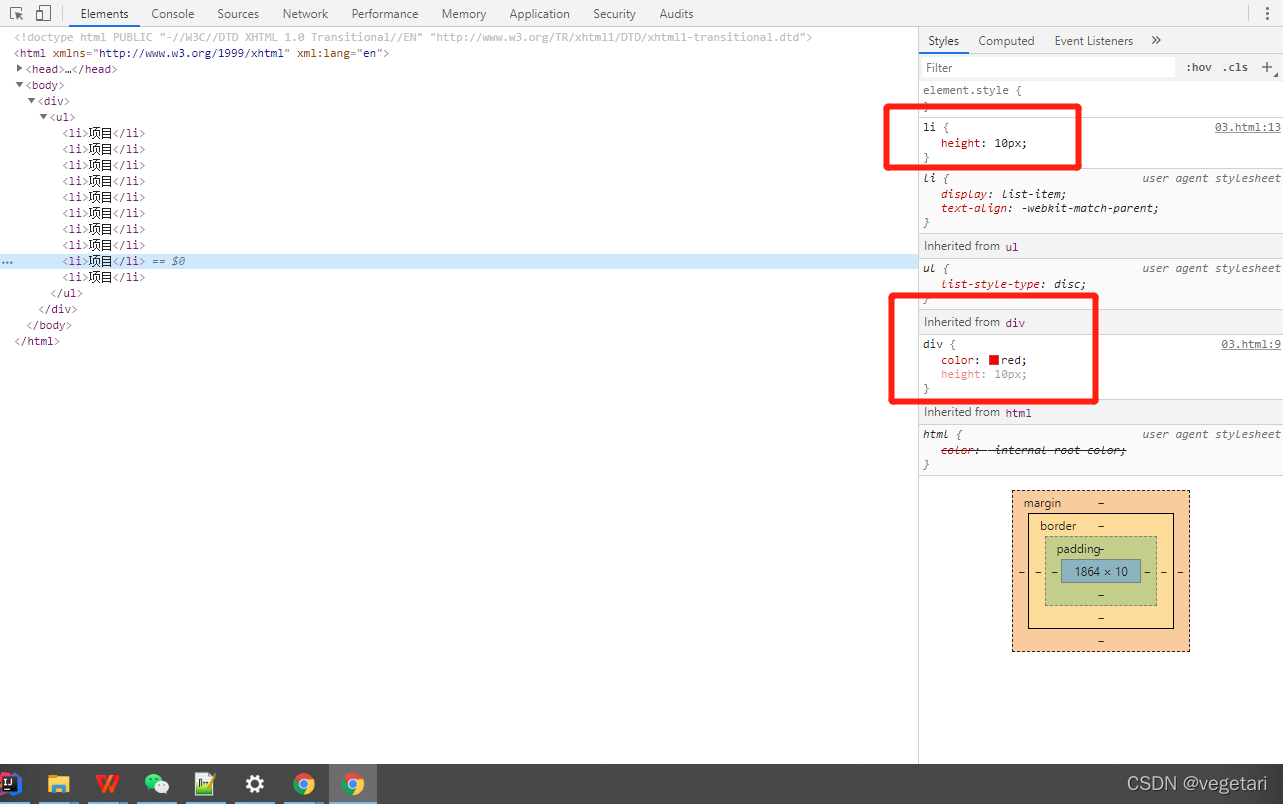
Task: Activate the inspect element picker icon
Action: tap(17, 14)
